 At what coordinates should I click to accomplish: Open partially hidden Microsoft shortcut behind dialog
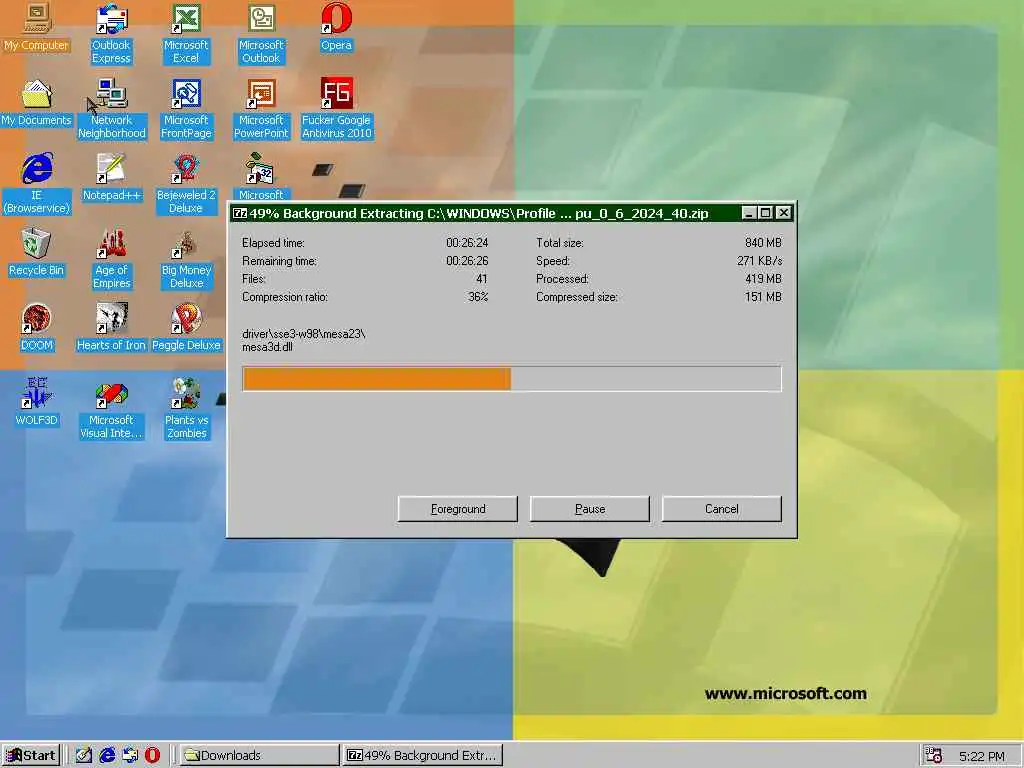[x=261, y=177]
